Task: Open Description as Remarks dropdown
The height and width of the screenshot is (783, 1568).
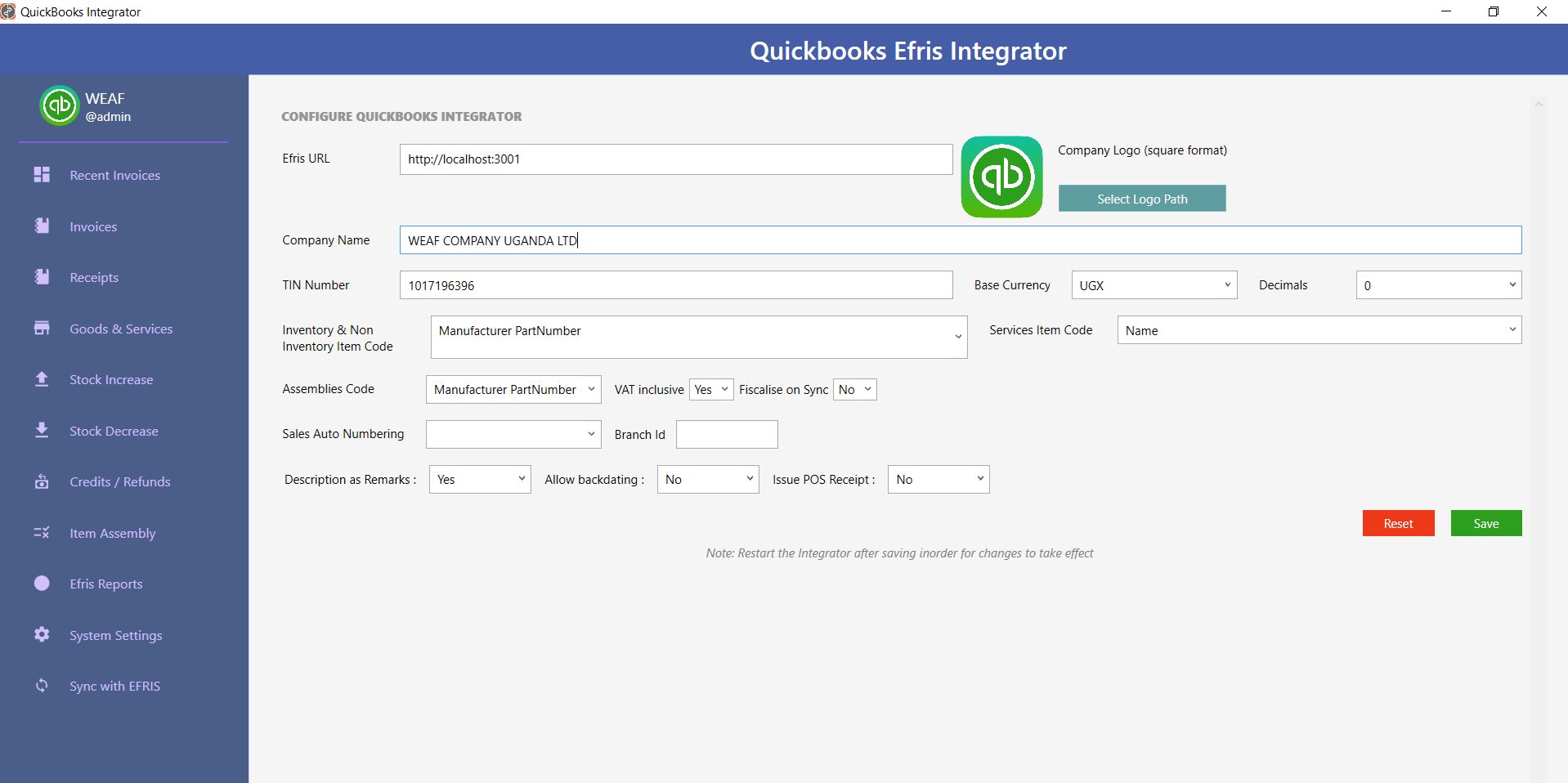Action: tap(480, 479)
